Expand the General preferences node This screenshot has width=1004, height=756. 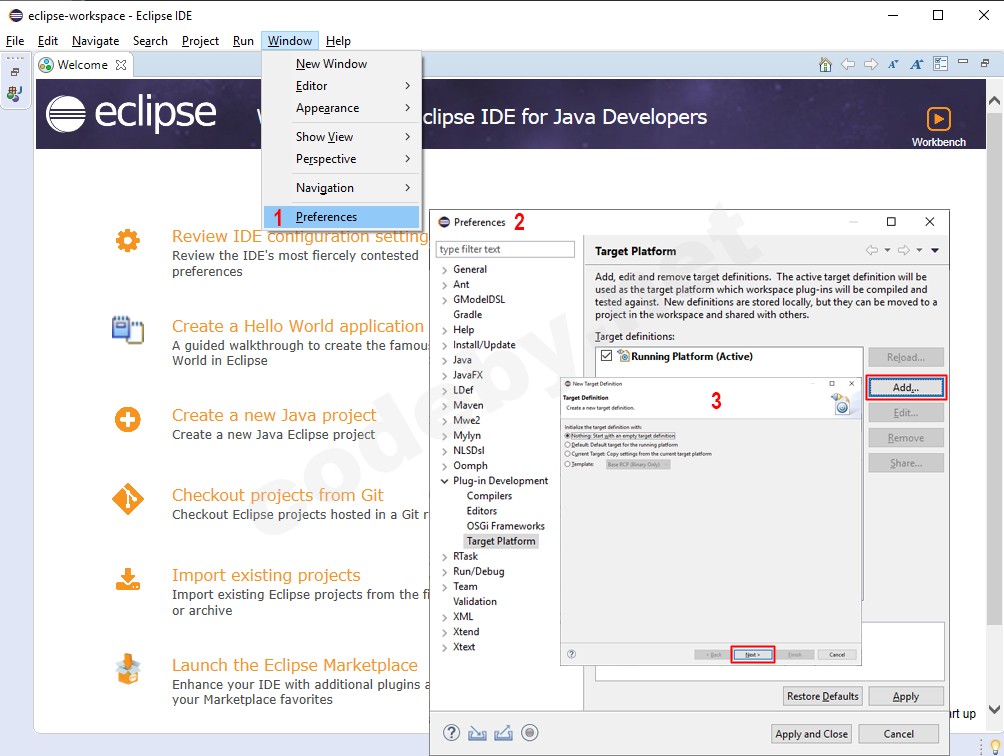(x=444, y=269)
